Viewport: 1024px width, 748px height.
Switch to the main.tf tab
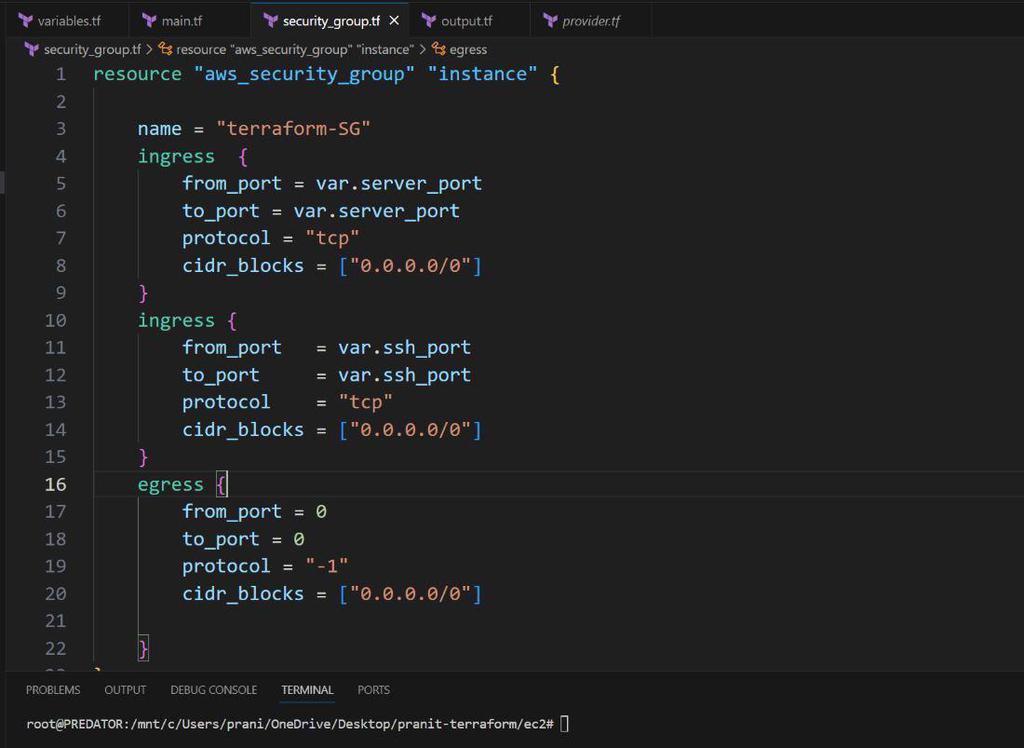189,21
